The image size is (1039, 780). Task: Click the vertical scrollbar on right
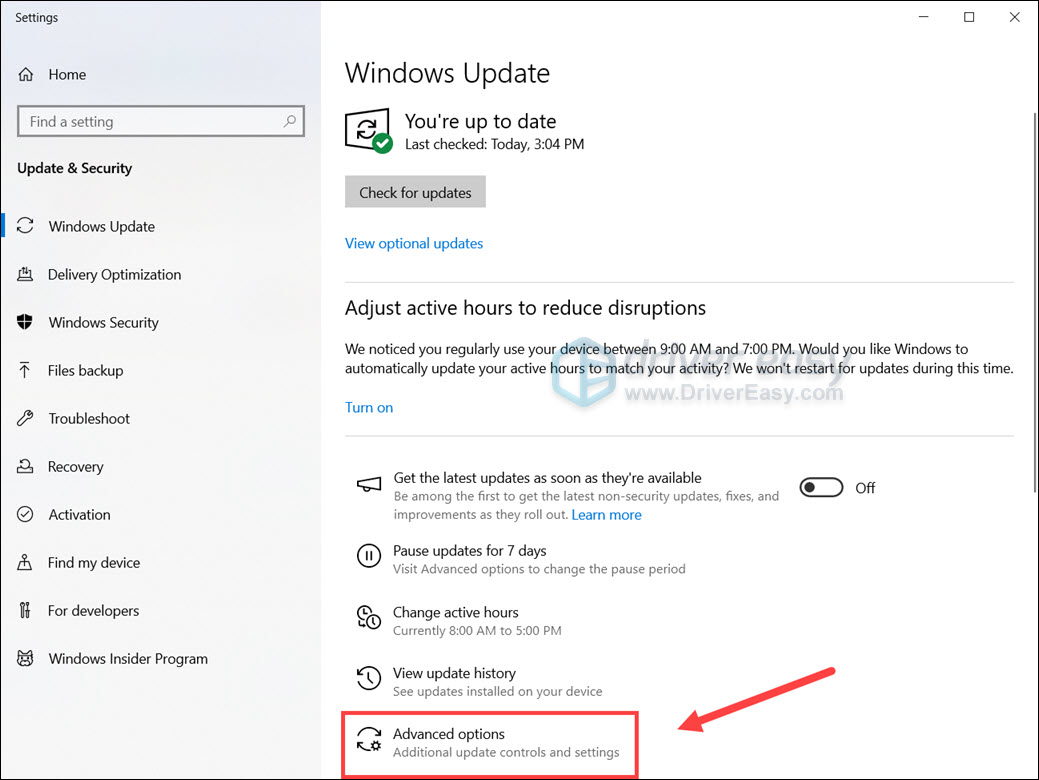pos(1033,300)
